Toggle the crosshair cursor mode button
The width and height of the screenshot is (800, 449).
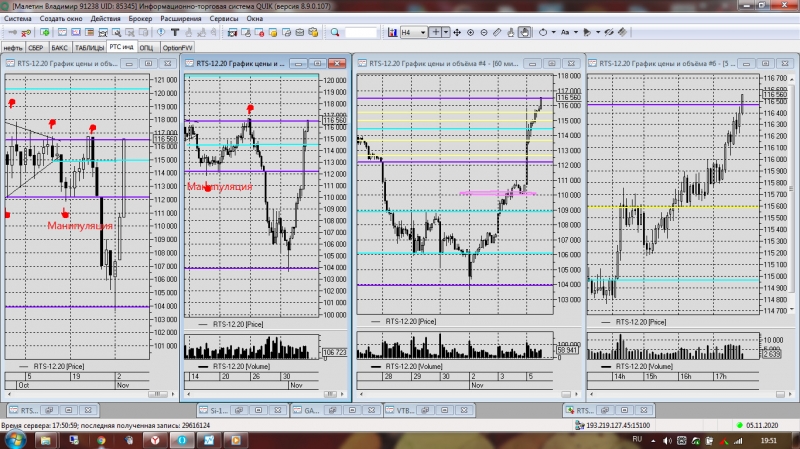pos(436,32)
